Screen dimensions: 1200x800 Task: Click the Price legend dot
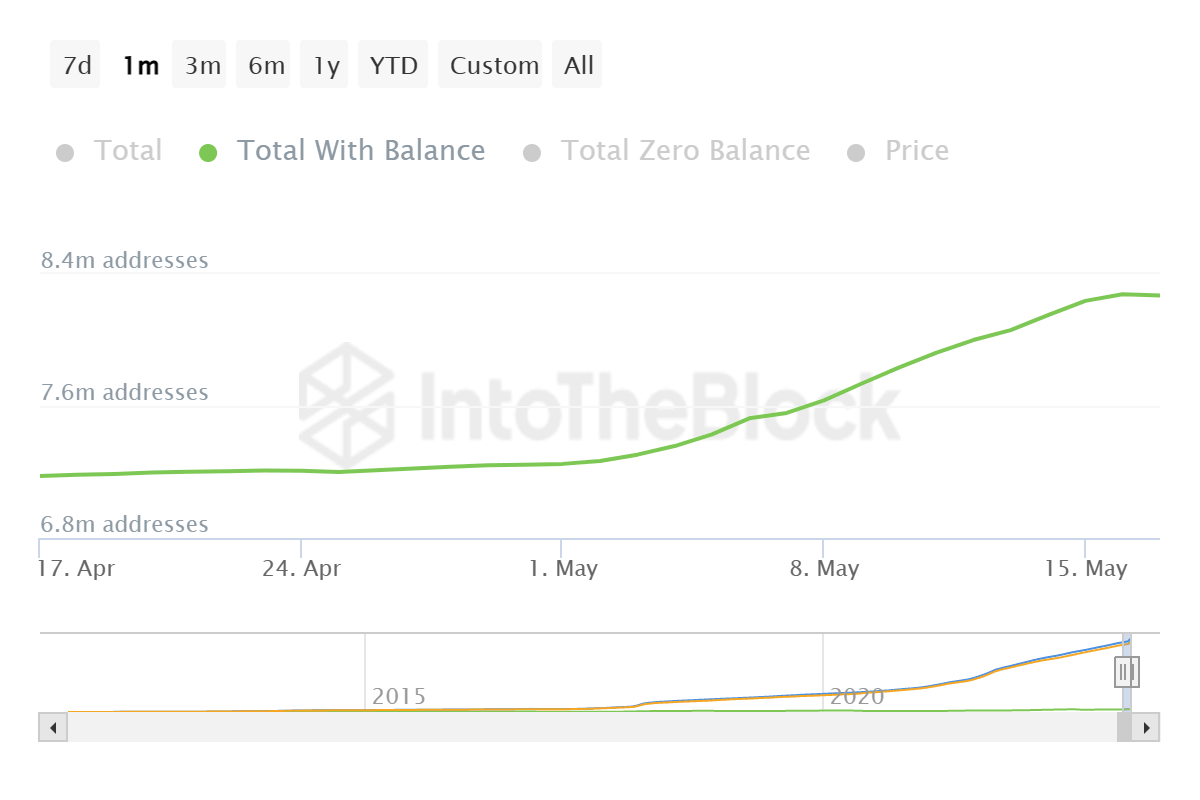pos(855,151)
